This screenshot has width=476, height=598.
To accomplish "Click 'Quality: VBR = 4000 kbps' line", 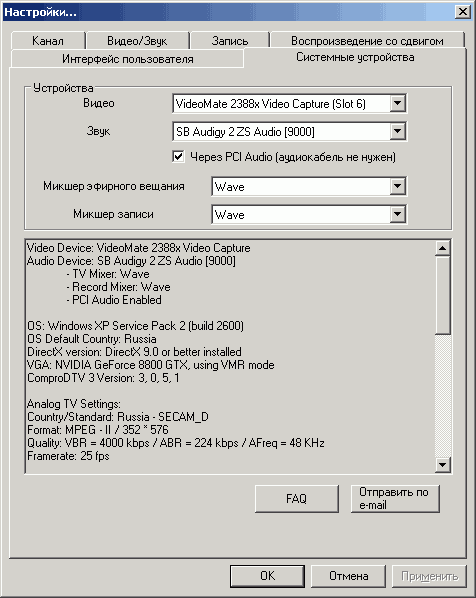I will [x=176, y=443].
